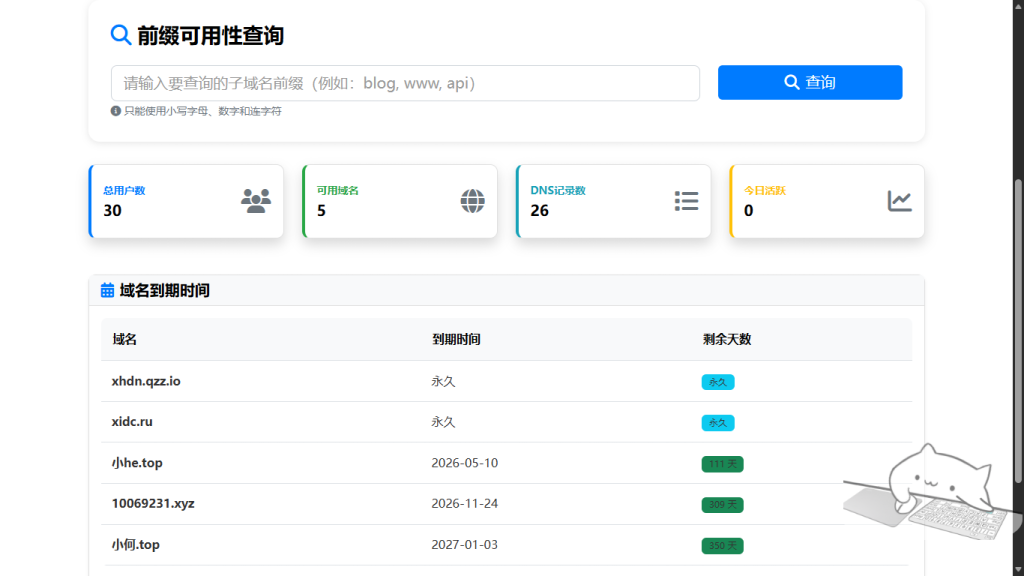
Task: Click the calendar icon beside 域名到期时间
Action: point(108,291)
